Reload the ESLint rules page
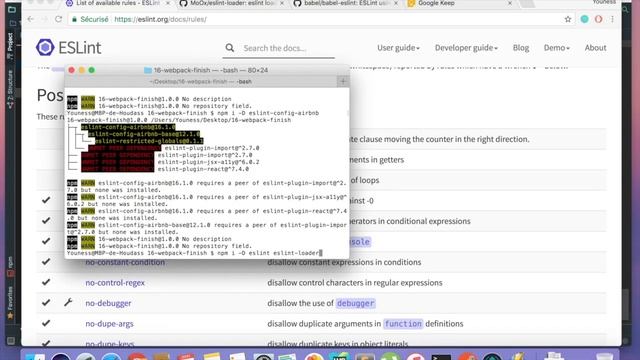The image size is (640, 360). coord(58,19)
